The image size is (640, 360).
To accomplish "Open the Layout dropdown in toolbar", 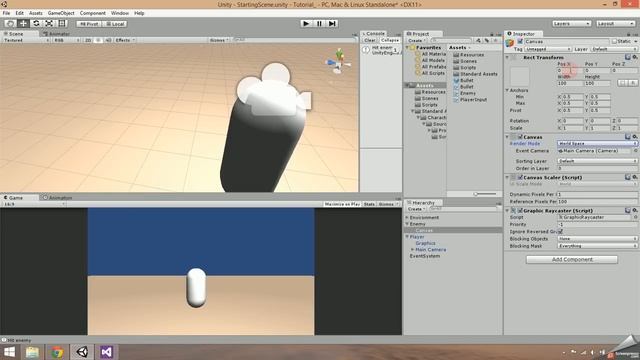I will point(615,24).
